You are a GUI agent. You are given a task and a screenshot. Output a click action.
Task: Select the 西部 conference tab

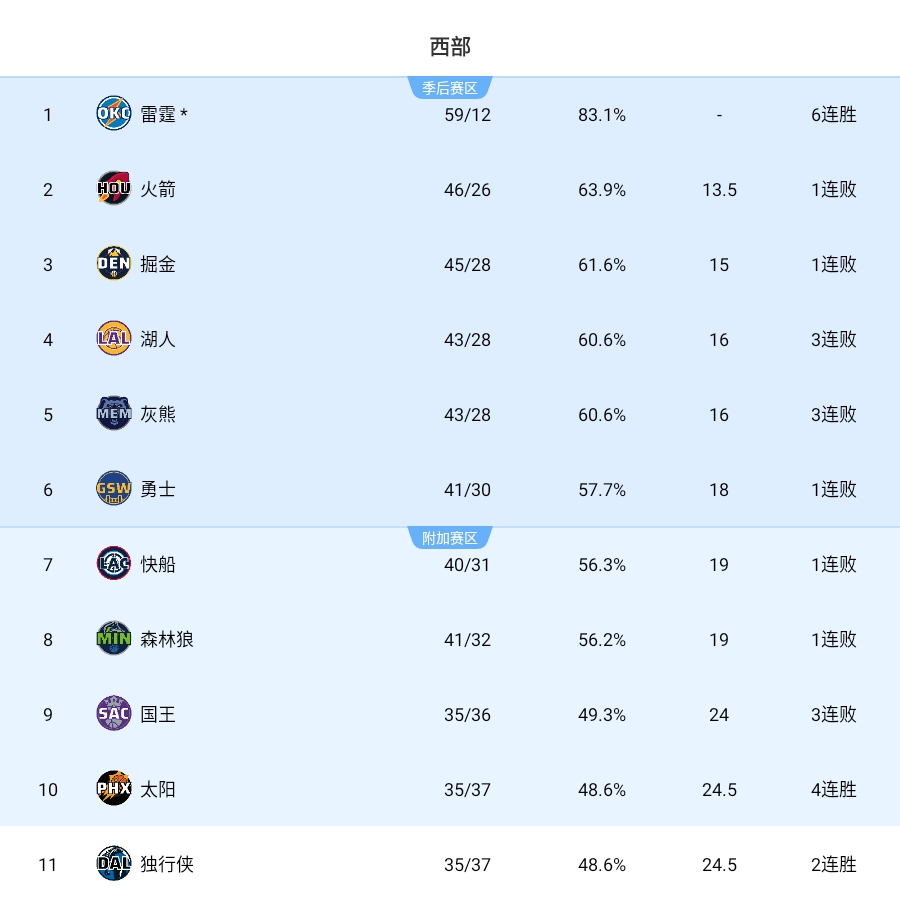(x=450, y=46)
